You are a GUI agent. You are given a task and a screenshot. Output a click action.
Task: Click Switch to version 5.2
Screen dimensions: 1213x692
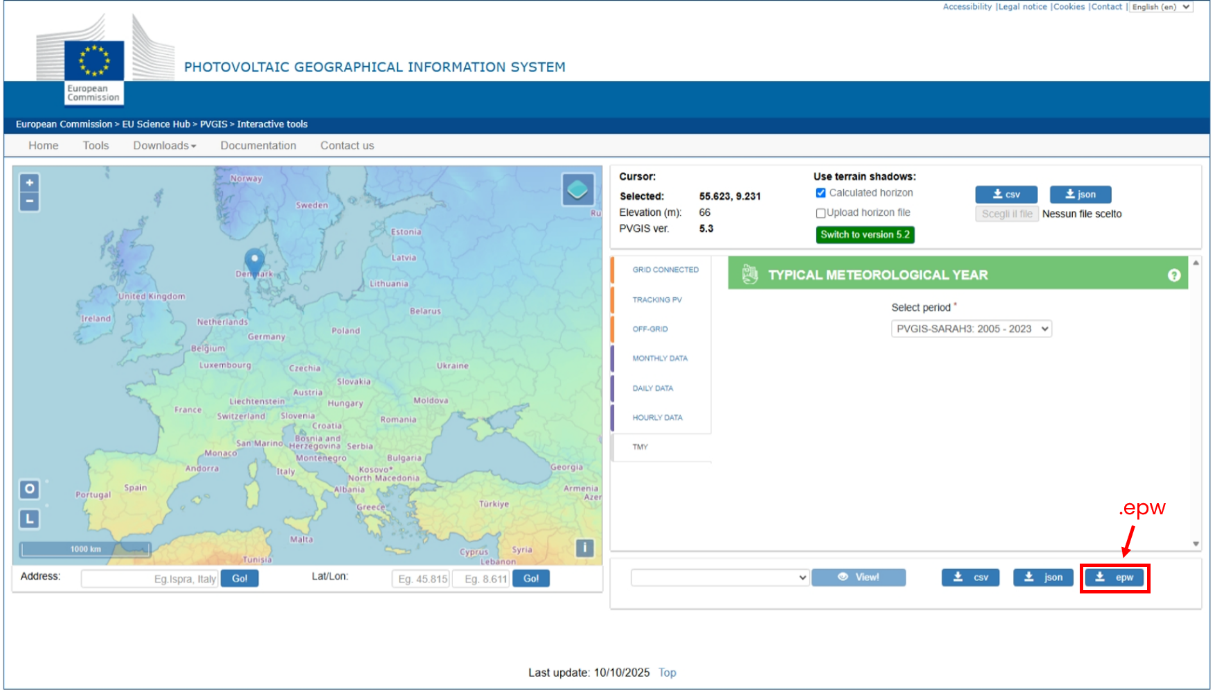(865, 235)
